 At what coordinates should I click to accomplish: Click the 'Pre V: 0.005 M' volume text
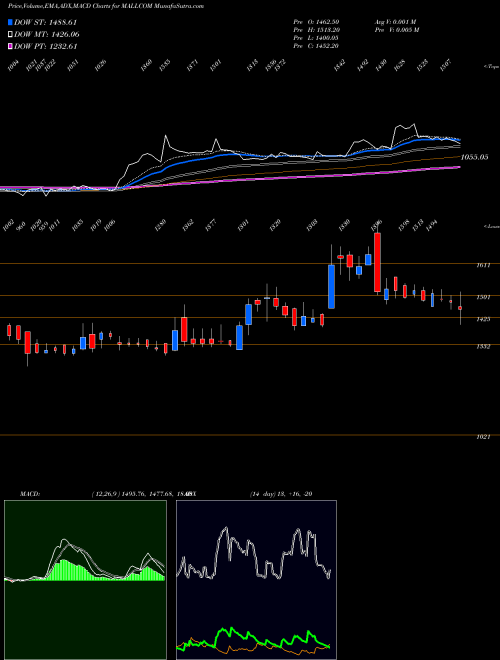click(396, 29)
